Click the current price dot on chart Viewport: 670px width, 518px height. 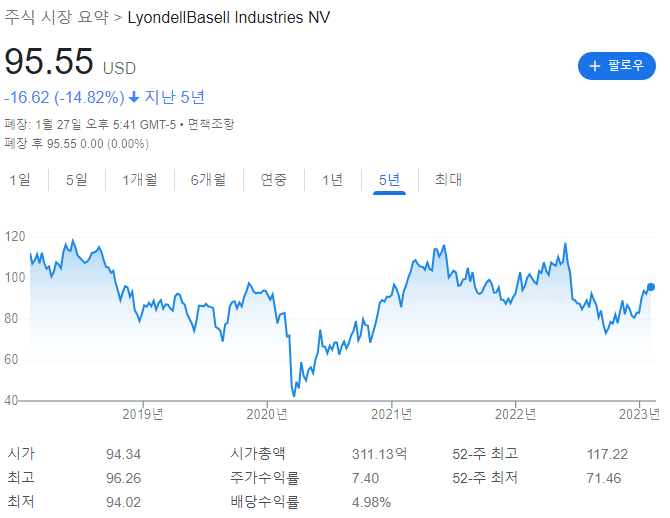pos(651,287)
